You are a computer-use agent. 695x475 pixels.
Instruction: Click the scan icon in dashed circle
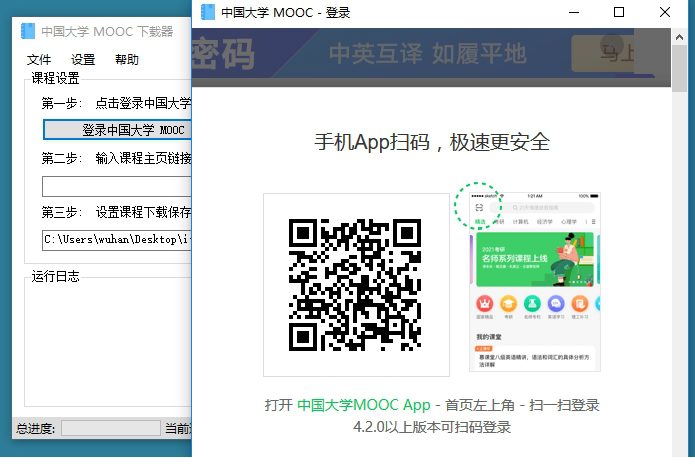tap(479, 207)
